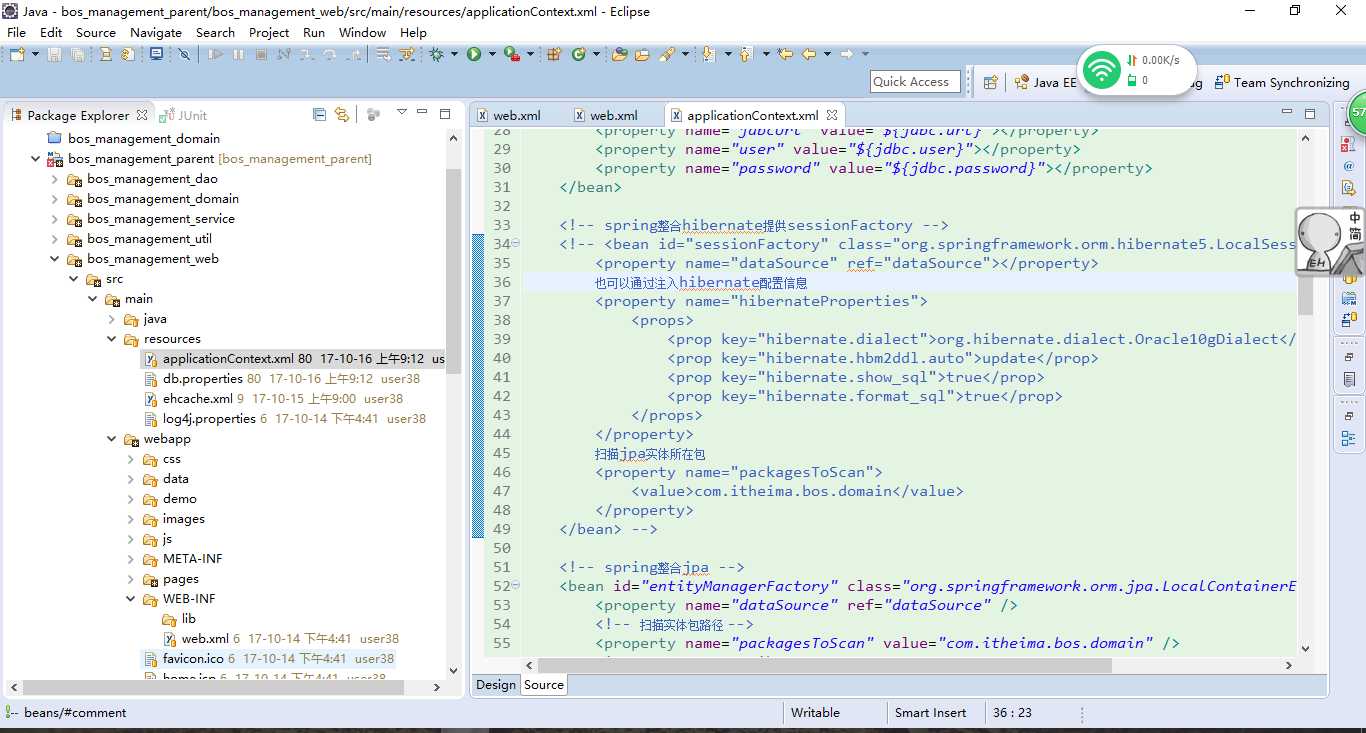Click the Save toolbar icon
The width and height of the screenshot is (1366, 733).
point(54,54)
